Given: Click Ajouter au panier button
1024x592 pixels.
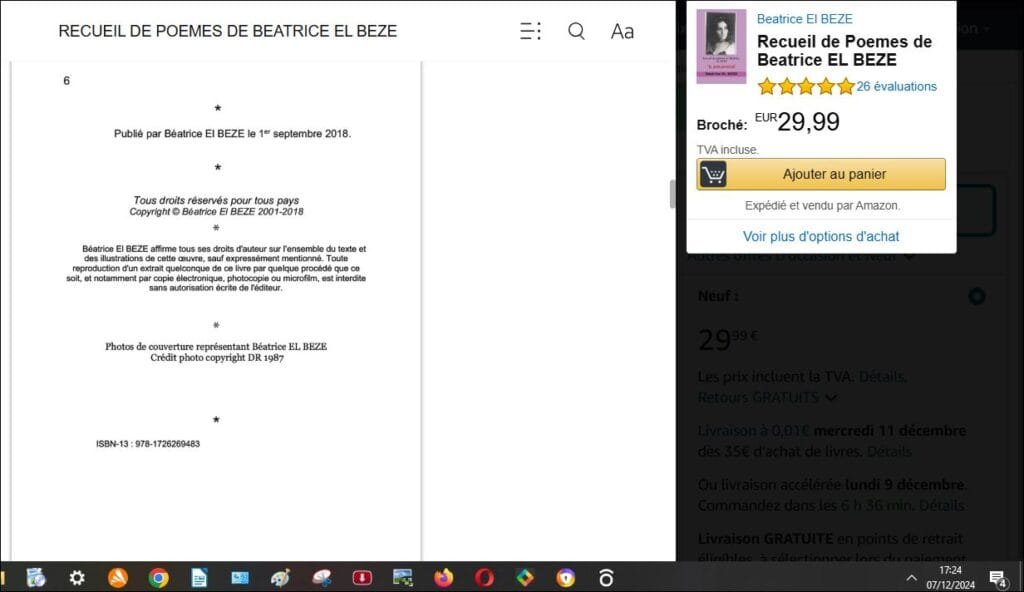Looking at the screenshot, I should click(x=821, y=174).
